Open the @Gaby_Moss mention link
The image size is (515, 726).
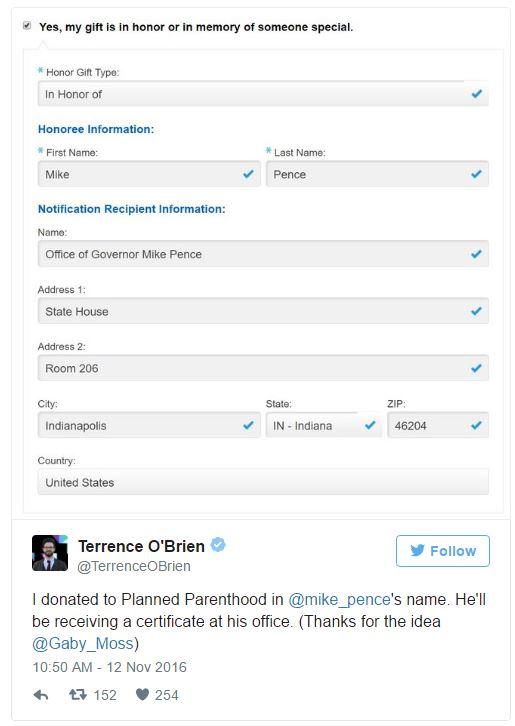click(x=83, y=644)
